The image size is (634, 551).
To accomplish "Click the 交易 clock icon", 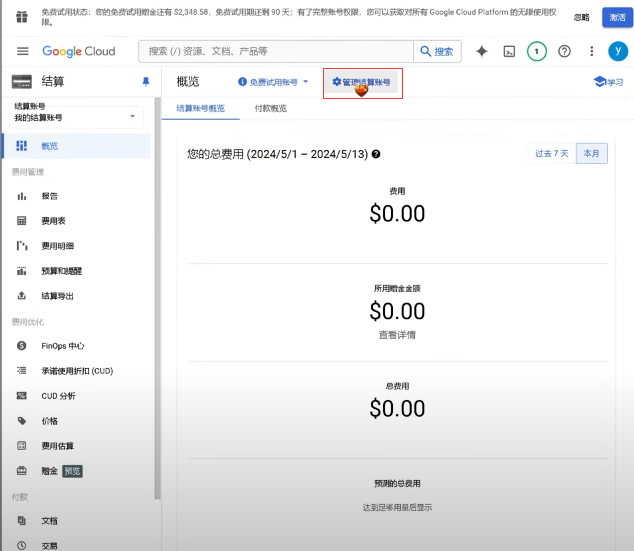I will click(x=21, y=545).
